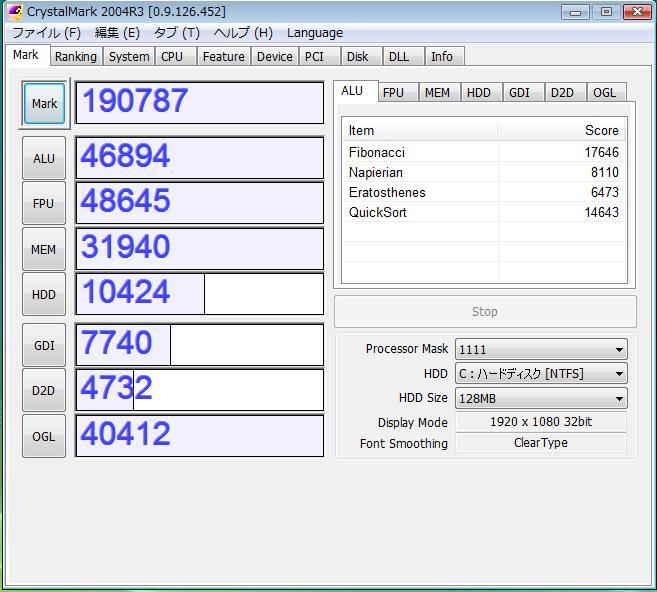Click the OGL score 40412

pyautogui.click(x=200, y=436)
